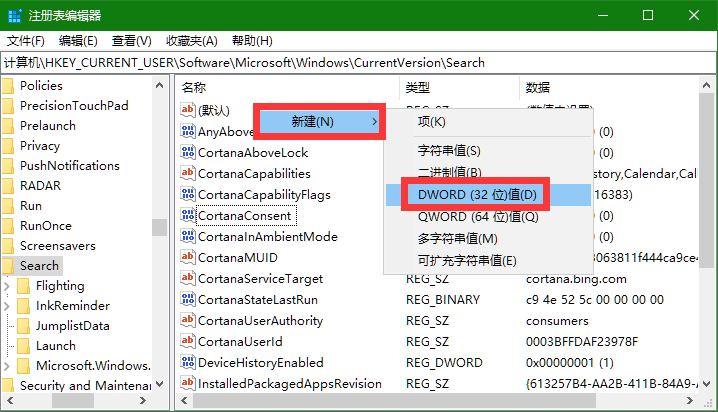718x412 pixels.
Task: Click the Registry Editor app icon in title bar
Action: (15, 16)
